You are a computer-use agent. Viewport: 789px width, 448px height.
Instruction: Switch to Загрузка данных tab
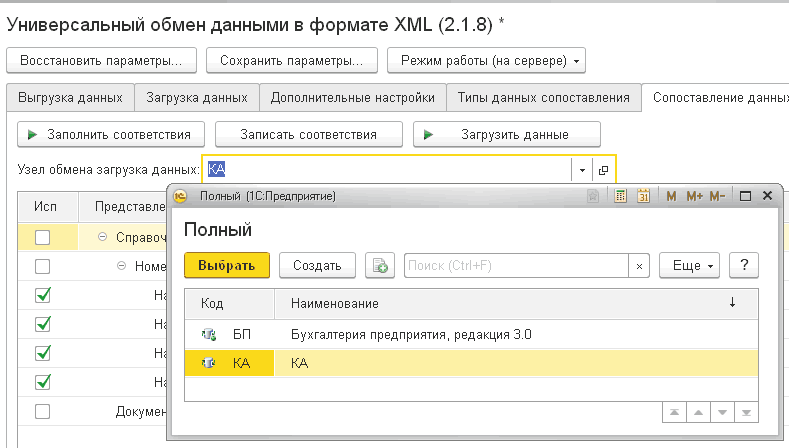pyautogui.click(x=197, y=98)
